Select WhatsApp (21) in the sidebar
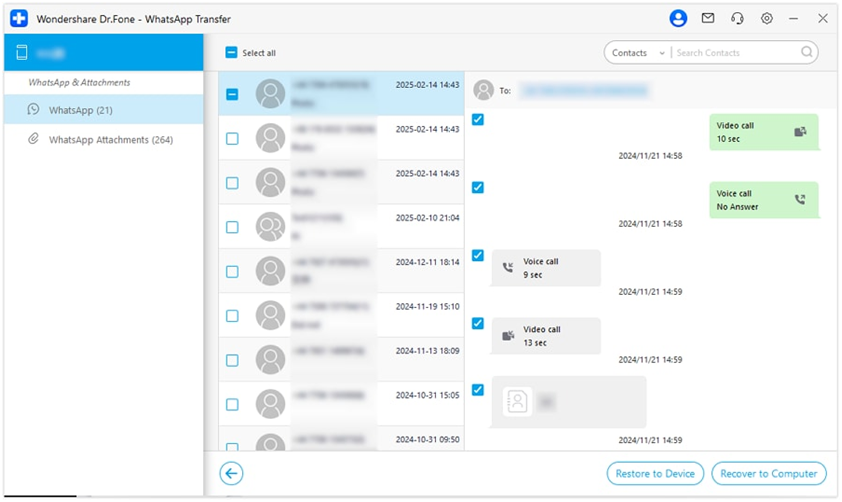The height and width of the screenshot is (502, 842). [104, 110]
